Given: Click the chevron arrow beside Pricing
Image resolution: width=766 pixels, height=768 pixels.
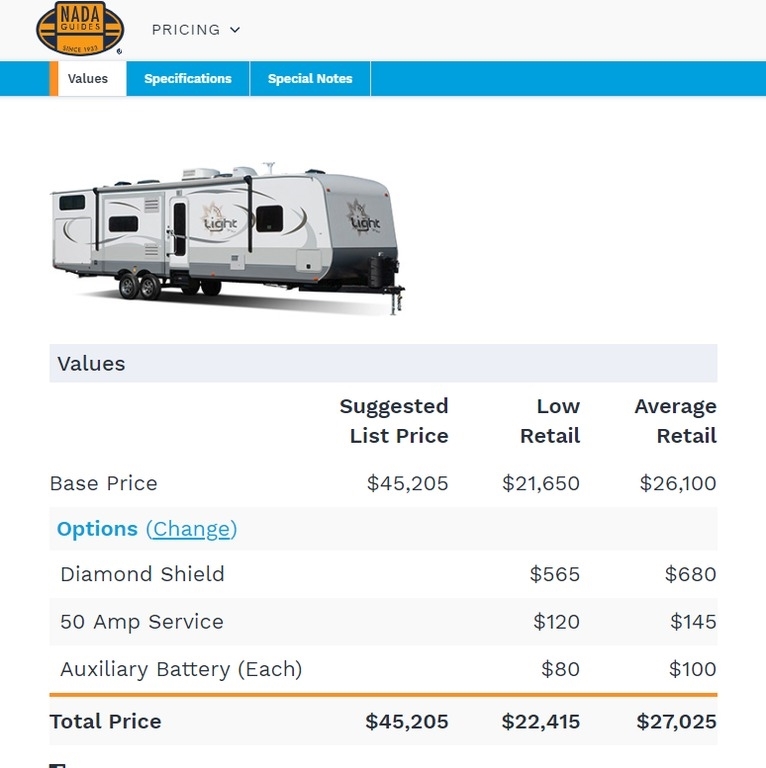Looking at the screenshot, I should pyautogui.click(x=235, y=30).
